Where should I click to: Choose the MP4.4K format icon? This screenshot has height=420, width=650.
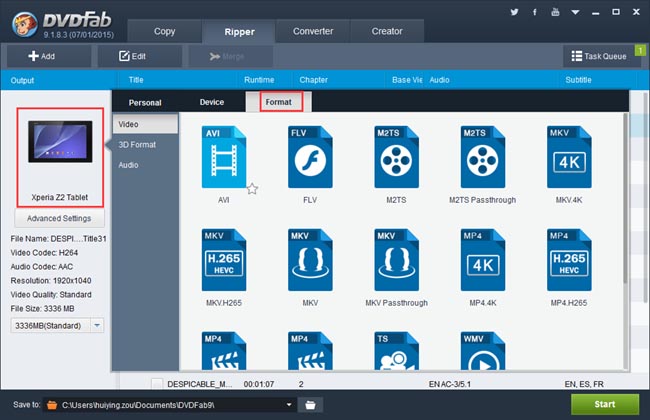click(x=483, y=260)
